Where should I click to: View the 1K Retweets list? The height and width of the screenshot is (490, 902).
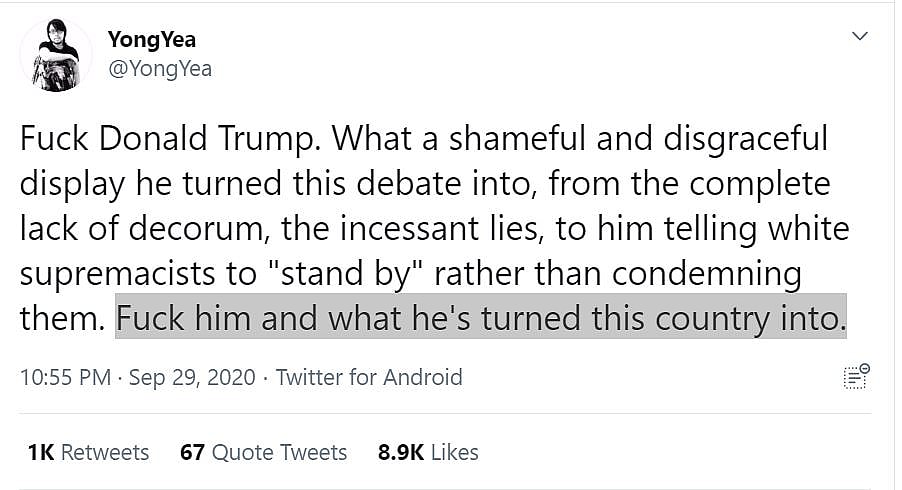pos(89,452)
